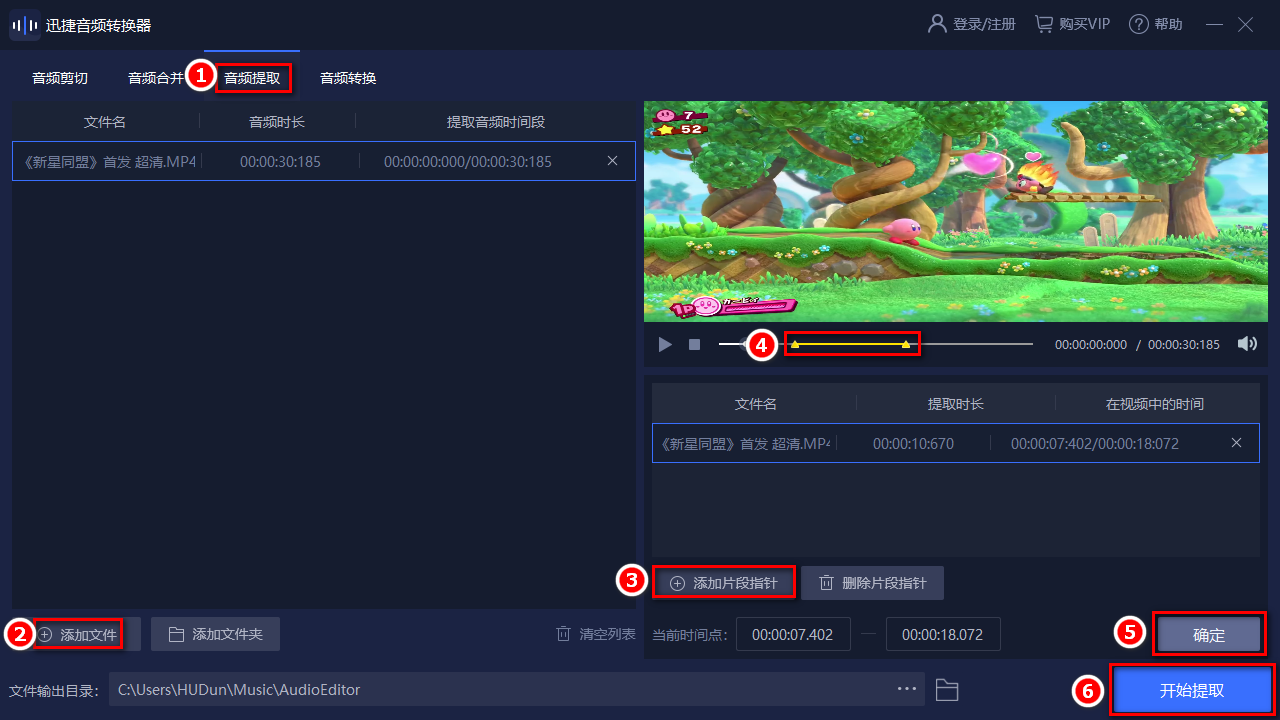
Task: Click the 文件名 column header in file list
Action: pos(105,122)
